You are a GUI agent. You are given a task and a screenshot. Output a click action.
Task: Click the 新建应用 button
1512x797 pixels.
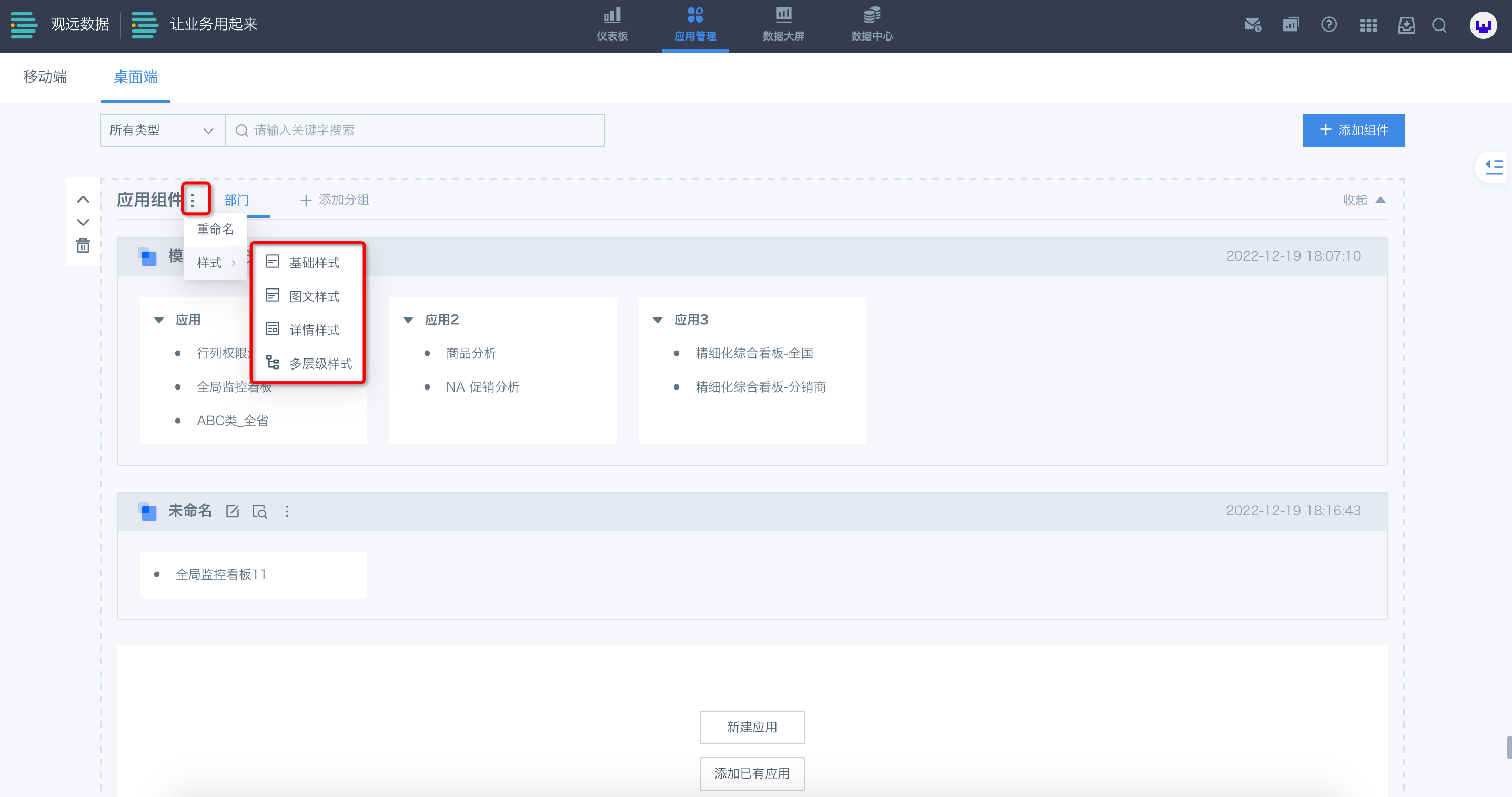(x=752, y=727)
